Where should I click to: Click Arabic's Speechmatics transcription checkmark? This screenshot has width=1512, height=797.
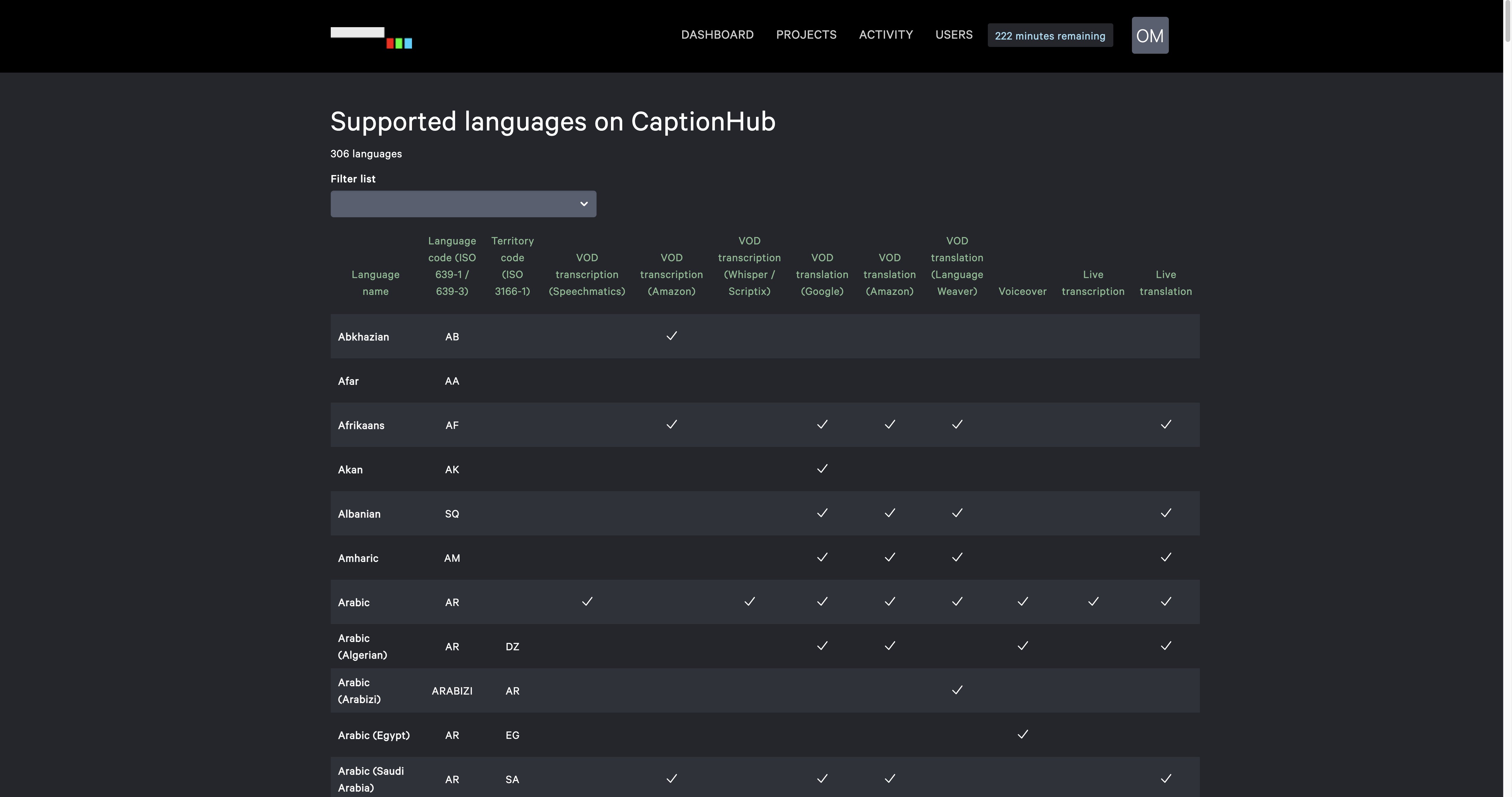(587, 602)
